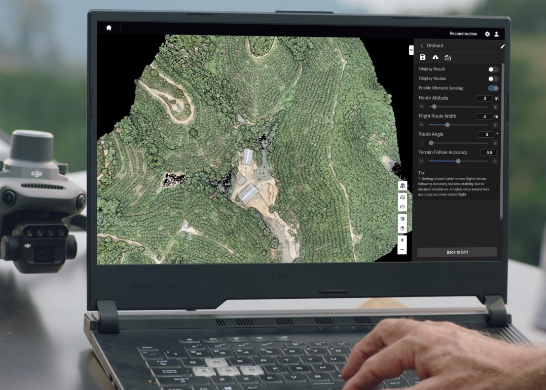The height and width of the screenshot is (390, 546).
Task: Disable the Enable Obstacle Sensing switch
Action: [493, 88]
